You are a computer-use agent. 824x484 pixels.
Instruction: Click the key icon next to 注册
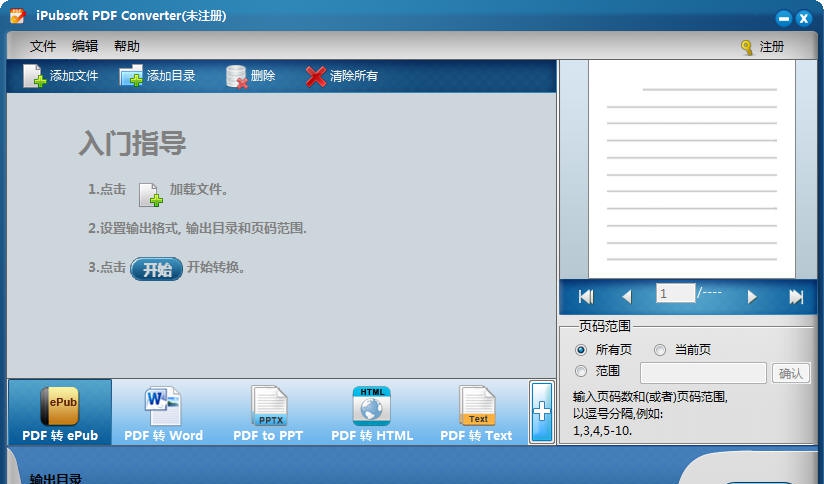coord(746,47)
